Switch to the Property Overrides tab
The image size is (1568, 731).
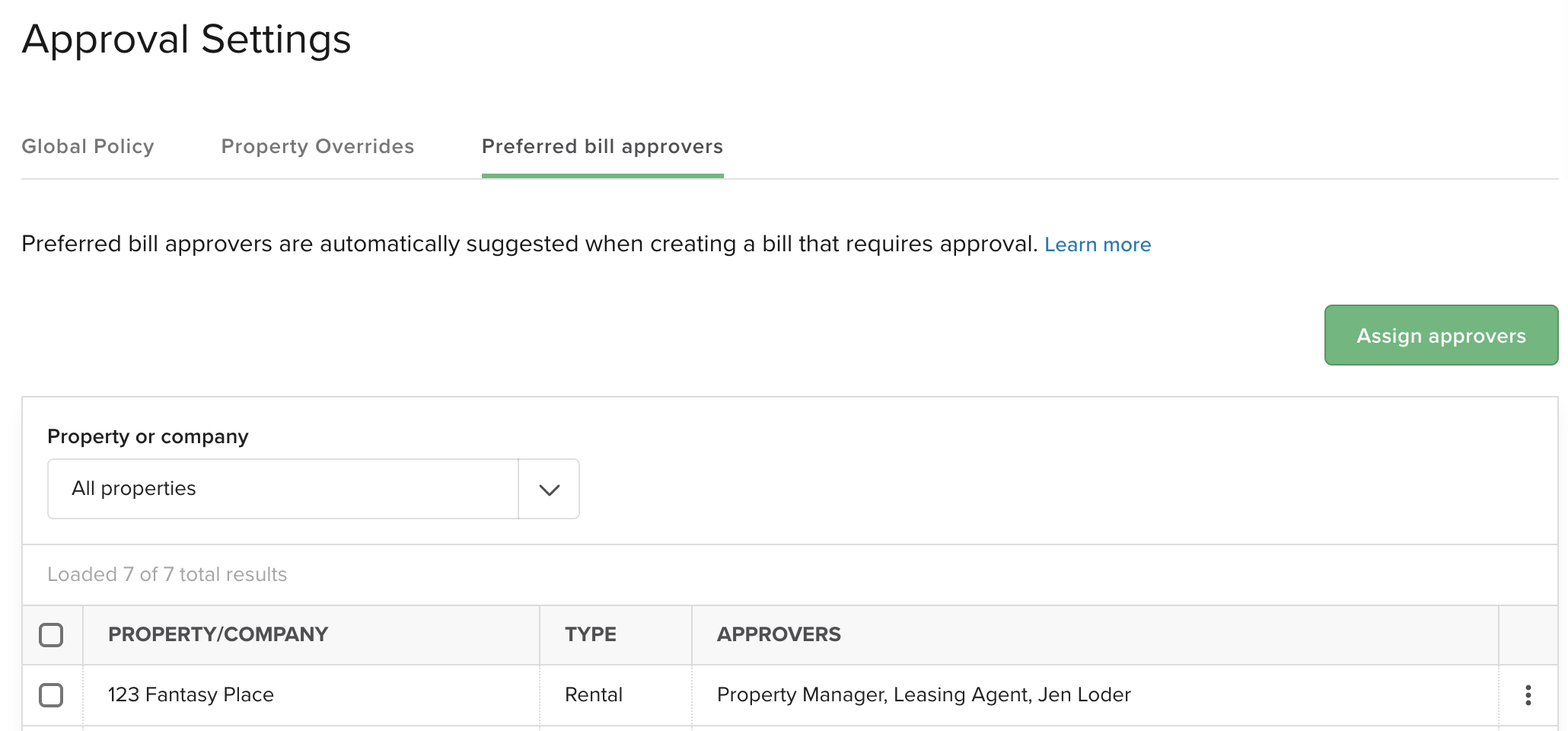pyautogui.click(x=317, y=146)
